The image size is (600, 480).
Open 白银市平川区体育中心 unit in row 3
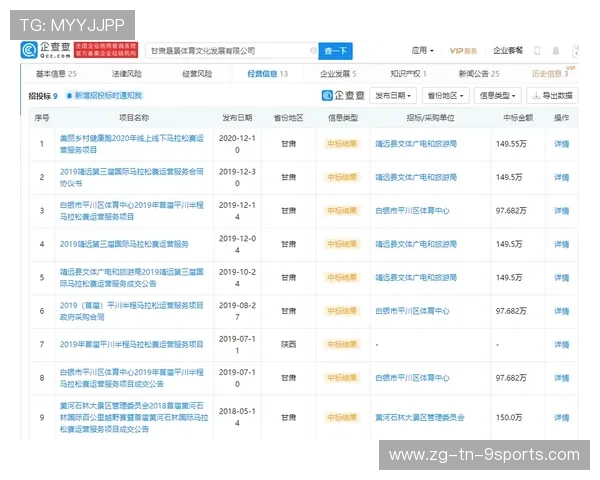coord(412,211)
